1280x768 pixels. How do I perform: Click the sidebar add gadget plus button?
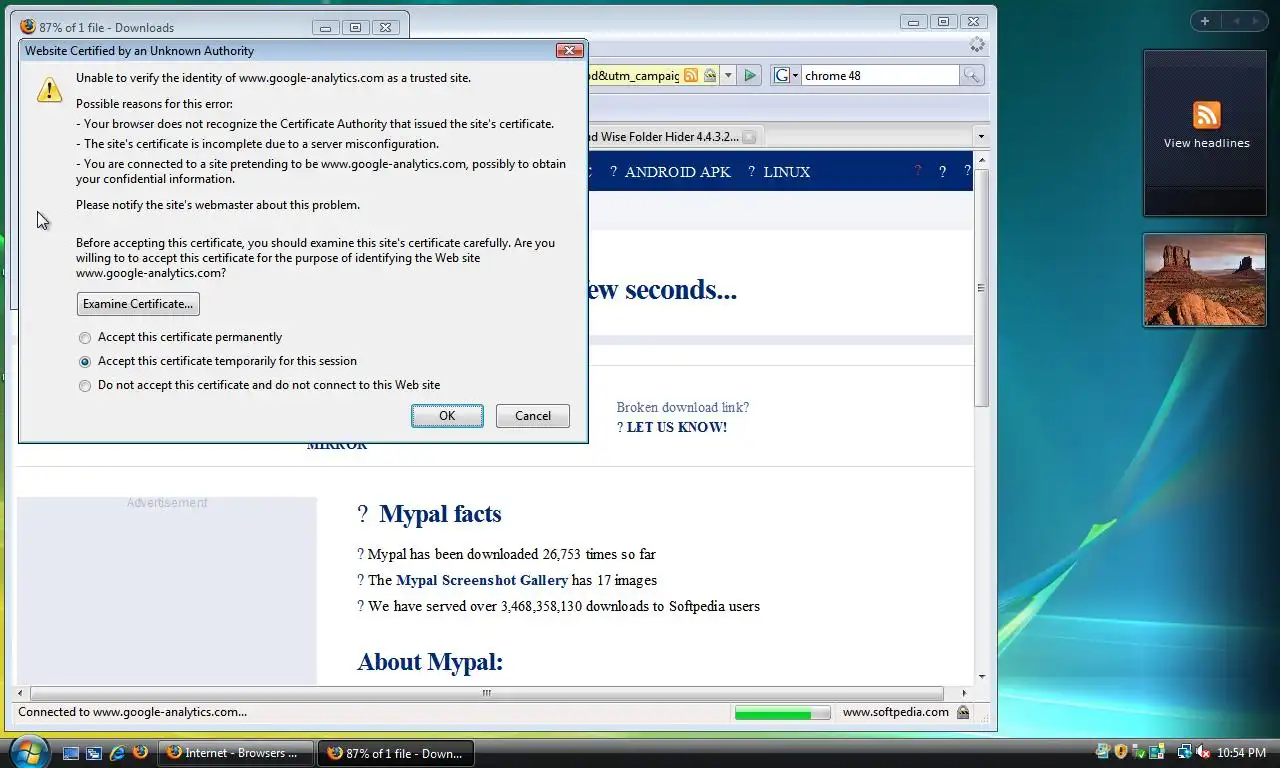coord(1205,21)
